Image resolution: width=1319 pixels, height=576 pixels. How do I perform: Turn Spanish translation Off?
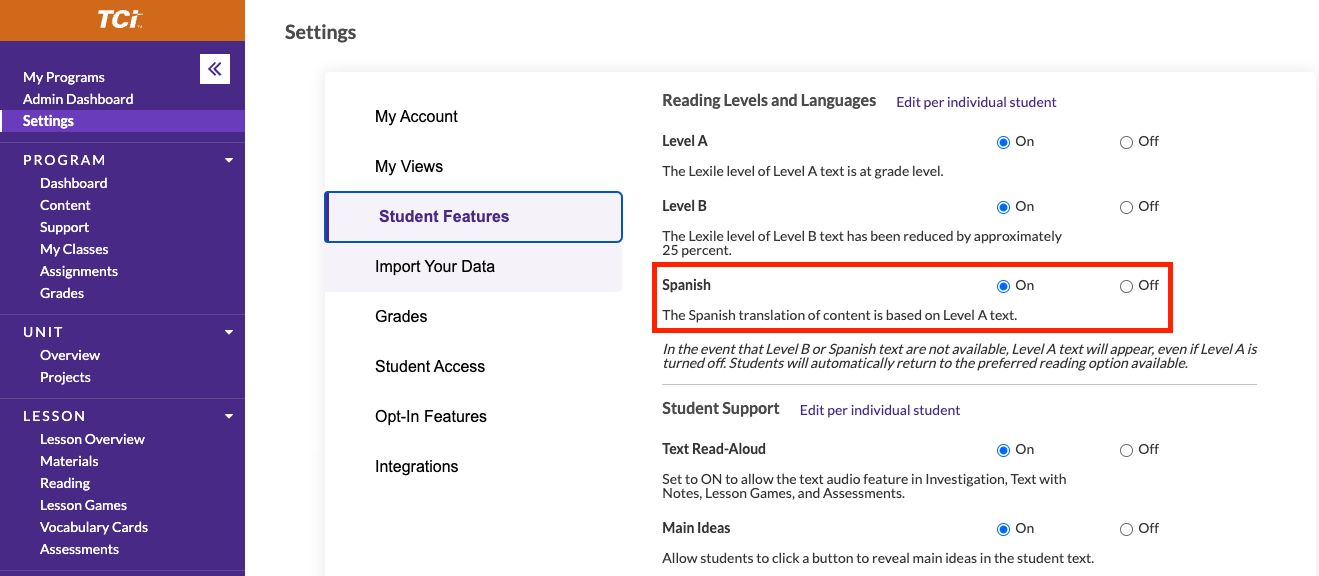(x=1125, y=285)
